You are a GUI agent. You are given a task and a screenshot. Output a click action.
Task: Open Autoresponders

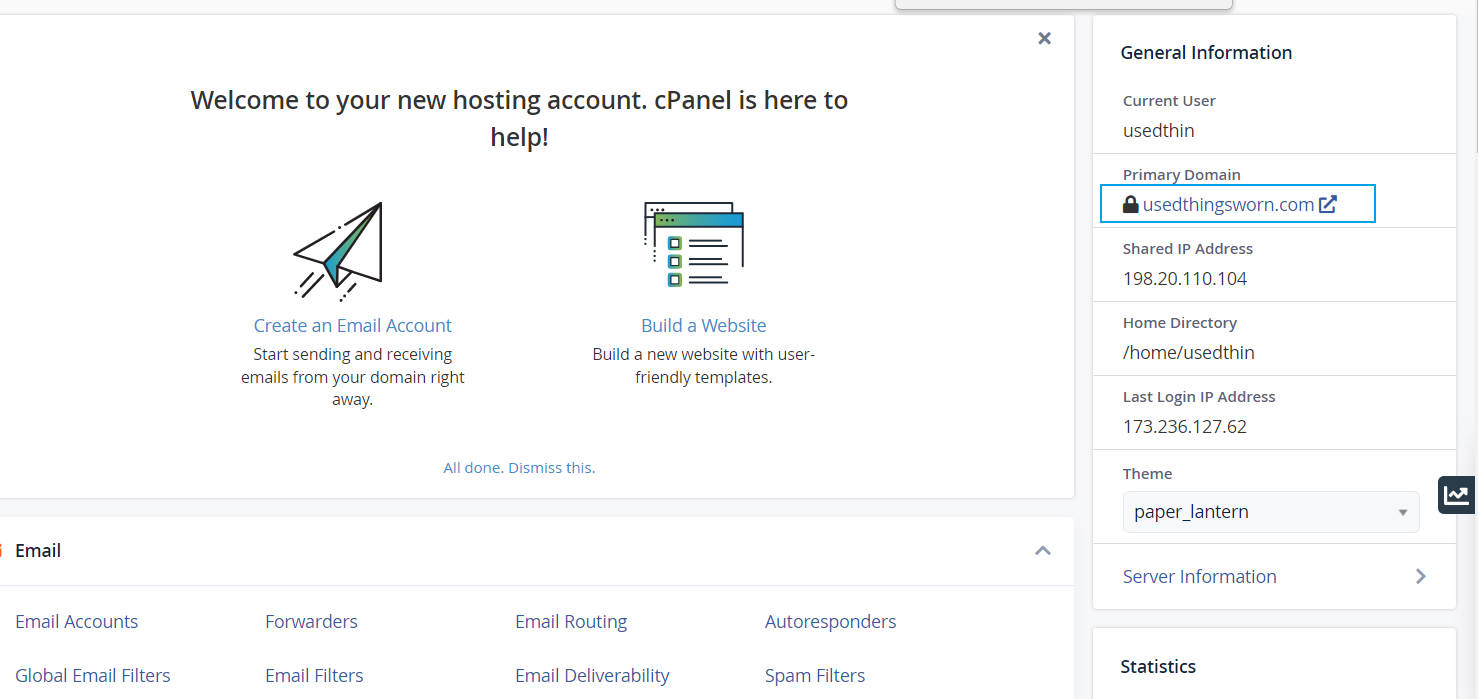pos(830,621)
